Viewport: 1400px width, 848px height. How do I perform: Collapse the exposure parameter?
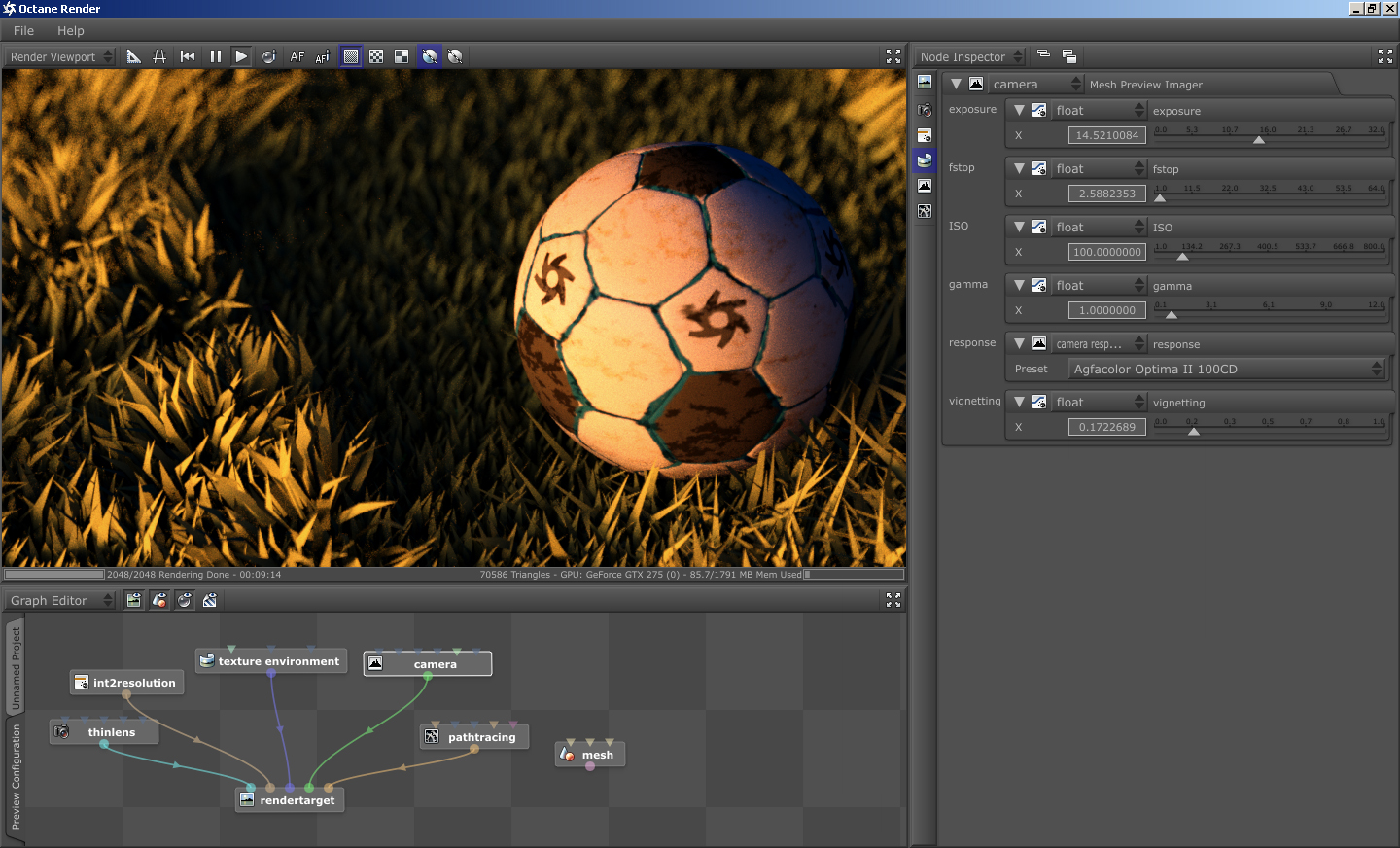[x=1019, y=110]
